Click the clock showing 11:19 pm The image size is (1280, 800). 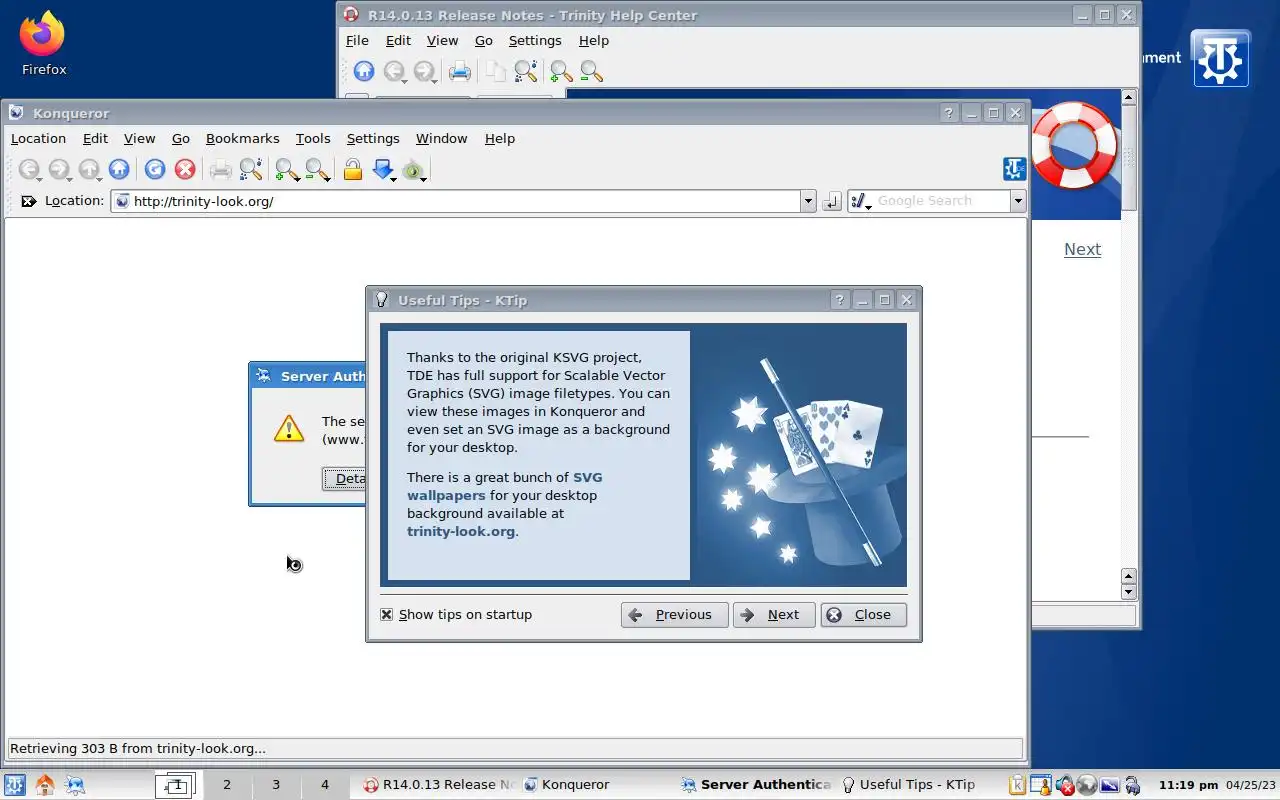point(1188,785)
